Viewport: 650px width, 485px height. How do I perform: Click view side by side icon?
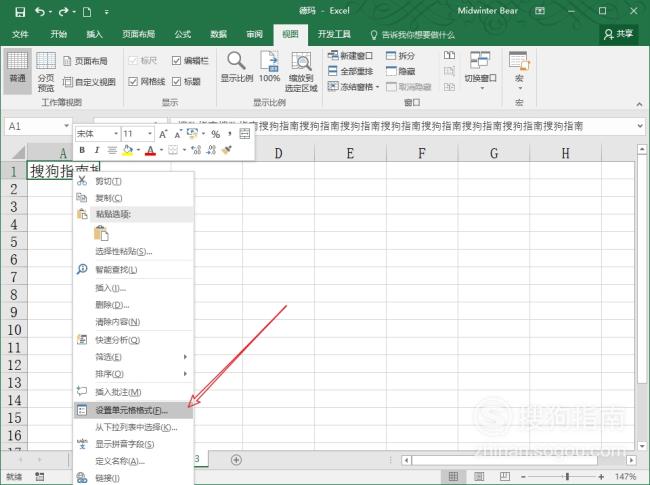coord(449,55)
